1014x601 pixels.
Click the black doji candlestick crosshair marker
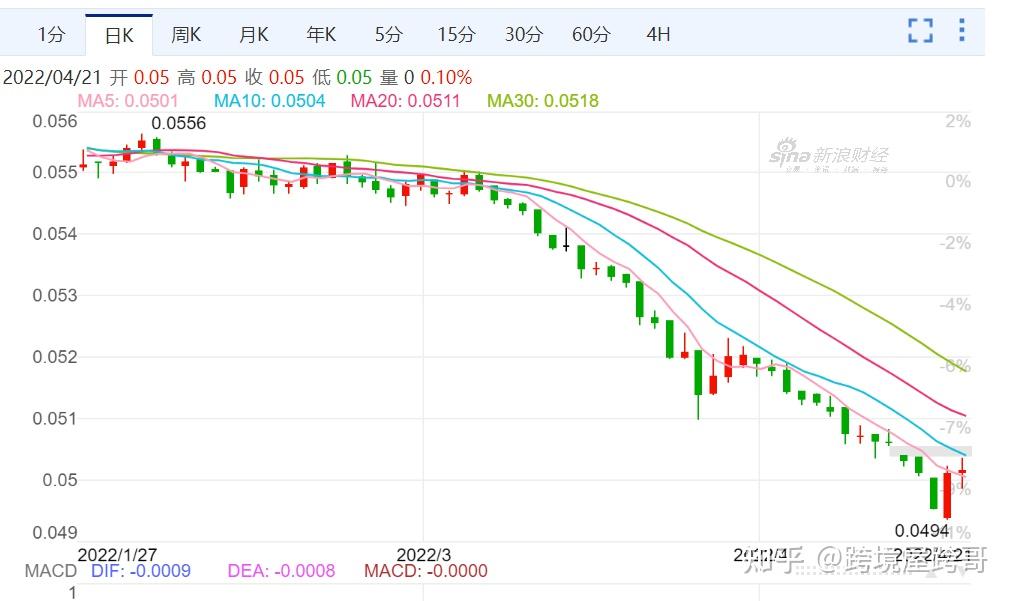(566, 239)
